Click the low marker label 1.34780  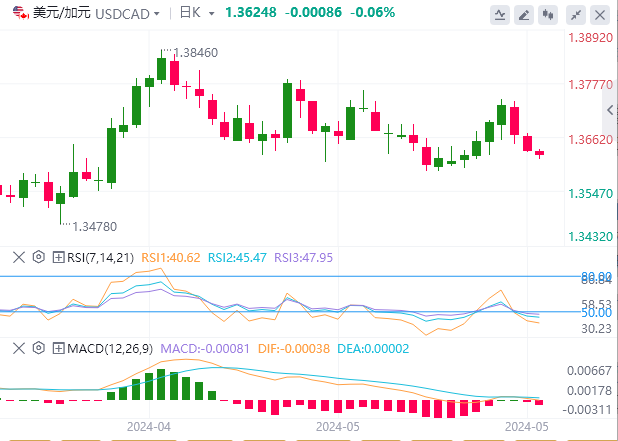tap(95, 227)
